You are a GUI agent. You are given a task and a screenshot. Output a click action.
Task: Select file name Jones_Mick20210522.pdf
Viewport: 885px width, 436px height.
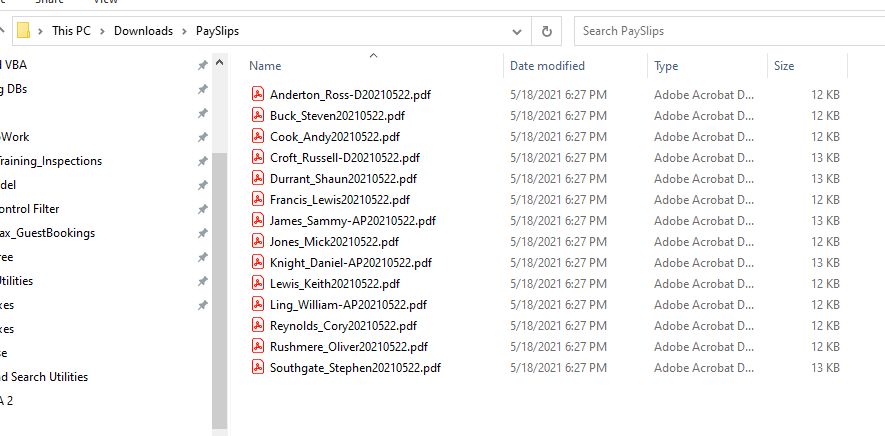click(334, 242)
